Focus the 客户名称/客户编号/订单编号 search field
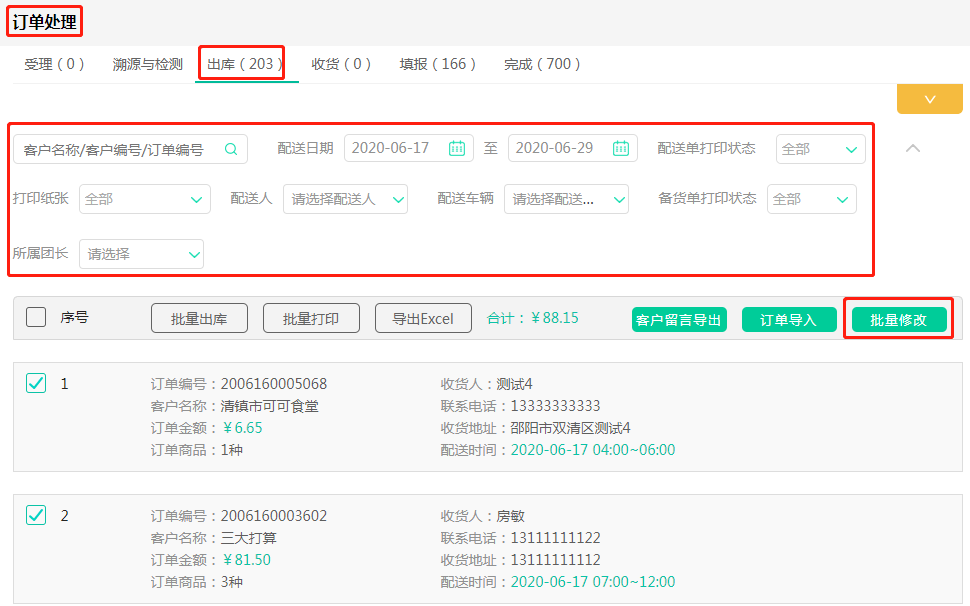Screen dimensions: 970x606 tap(115, 149)
